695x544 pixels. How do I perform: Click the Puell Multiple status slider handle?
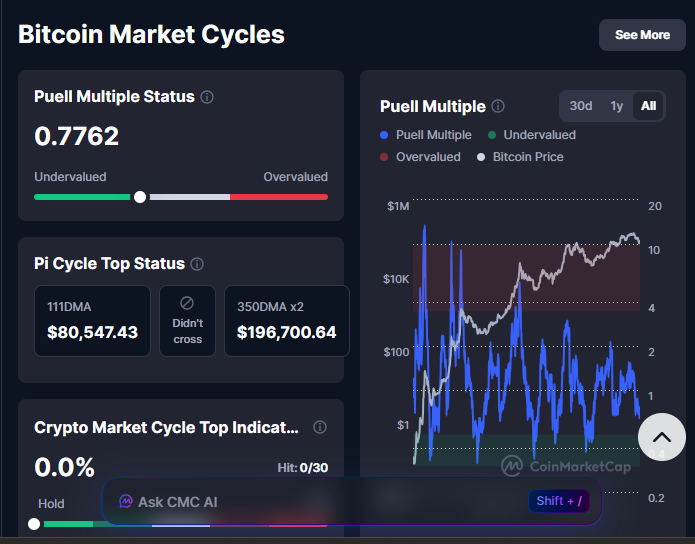(140, 197)
